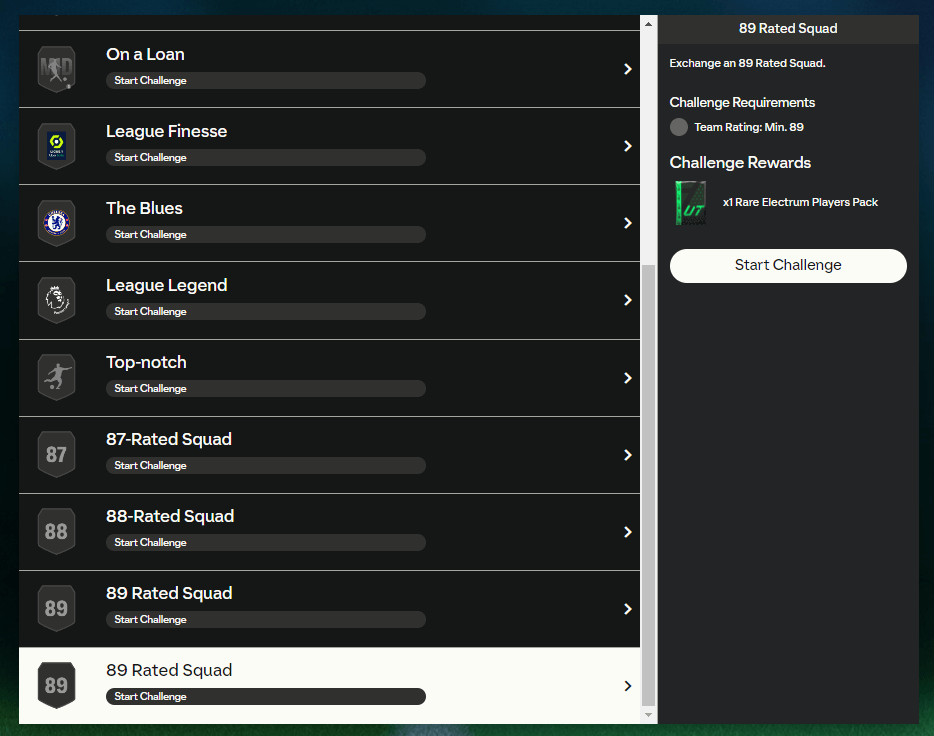Click the Chelsea crest beside The Blues

(x=56, y=223)
